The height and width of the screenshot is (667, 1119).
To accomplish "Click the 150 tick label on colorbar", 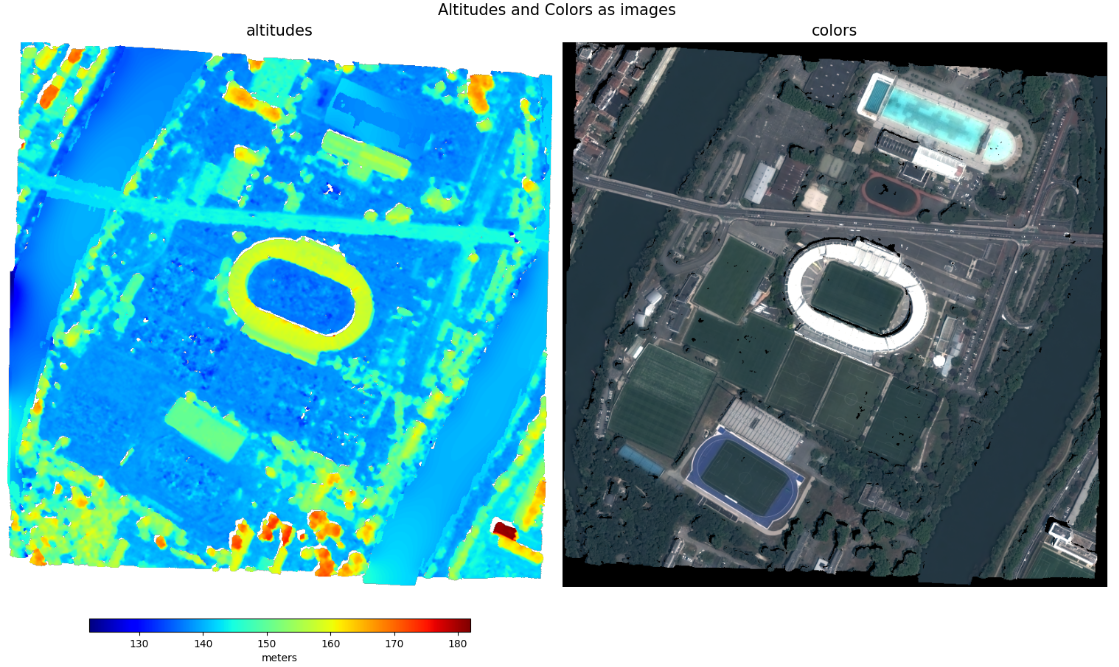I will (266, 643).
